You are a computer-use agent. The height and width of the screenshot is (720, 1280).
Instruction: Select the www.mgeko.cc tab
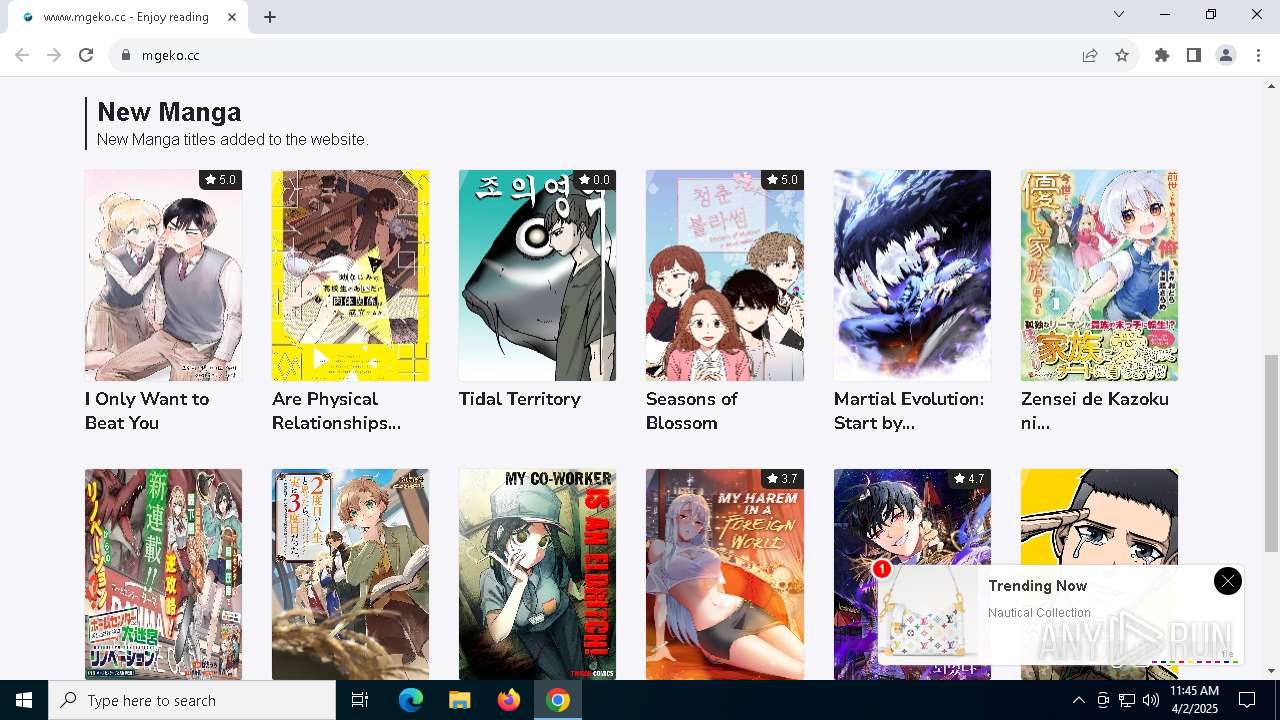(126, 17)
